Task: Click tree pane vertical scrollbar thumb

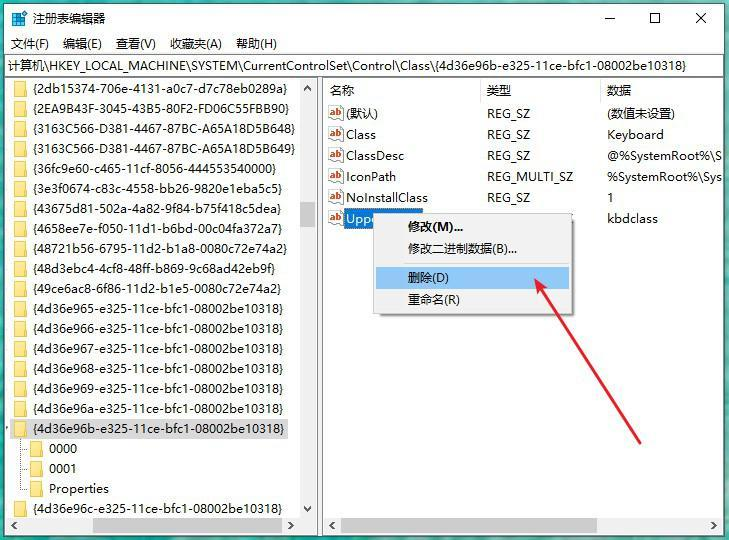Action: coord(307,214)
